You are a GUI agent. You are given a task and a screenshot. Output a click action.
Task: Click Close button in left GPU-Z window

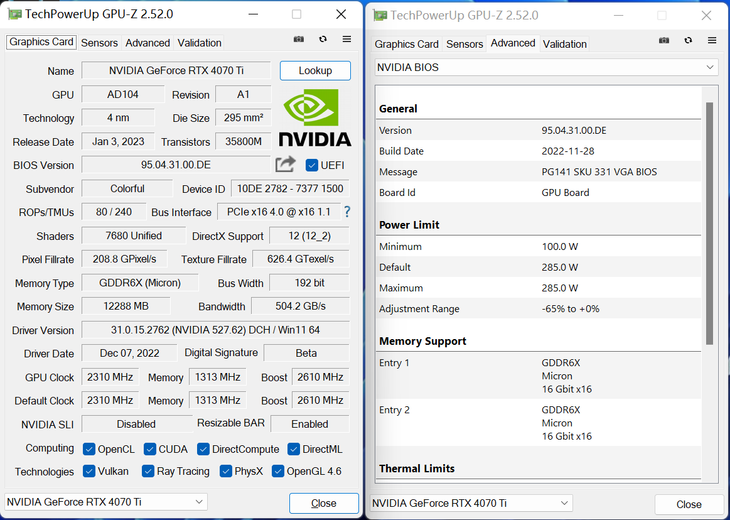click(324, 503)
